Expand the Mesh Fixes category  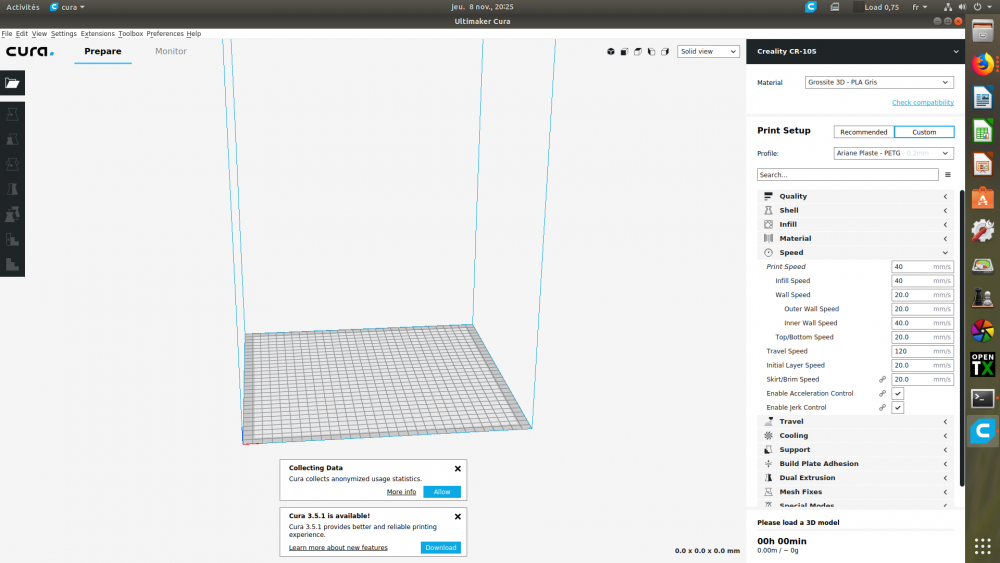click(855, 492)
